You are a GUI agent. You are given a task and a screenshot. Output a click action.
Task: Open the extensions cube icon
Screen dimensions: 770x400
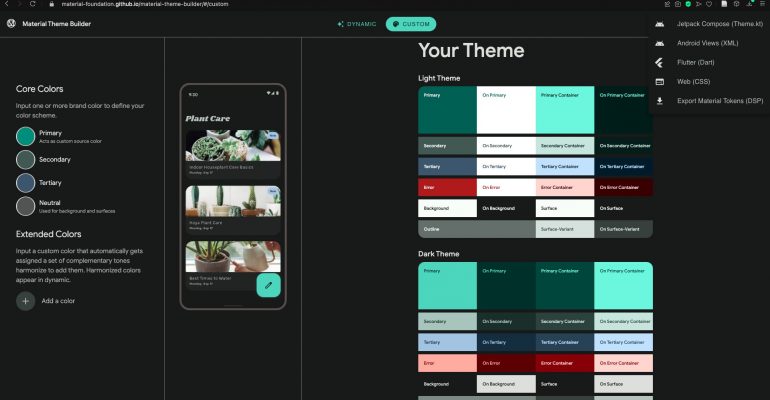[737, 4]
